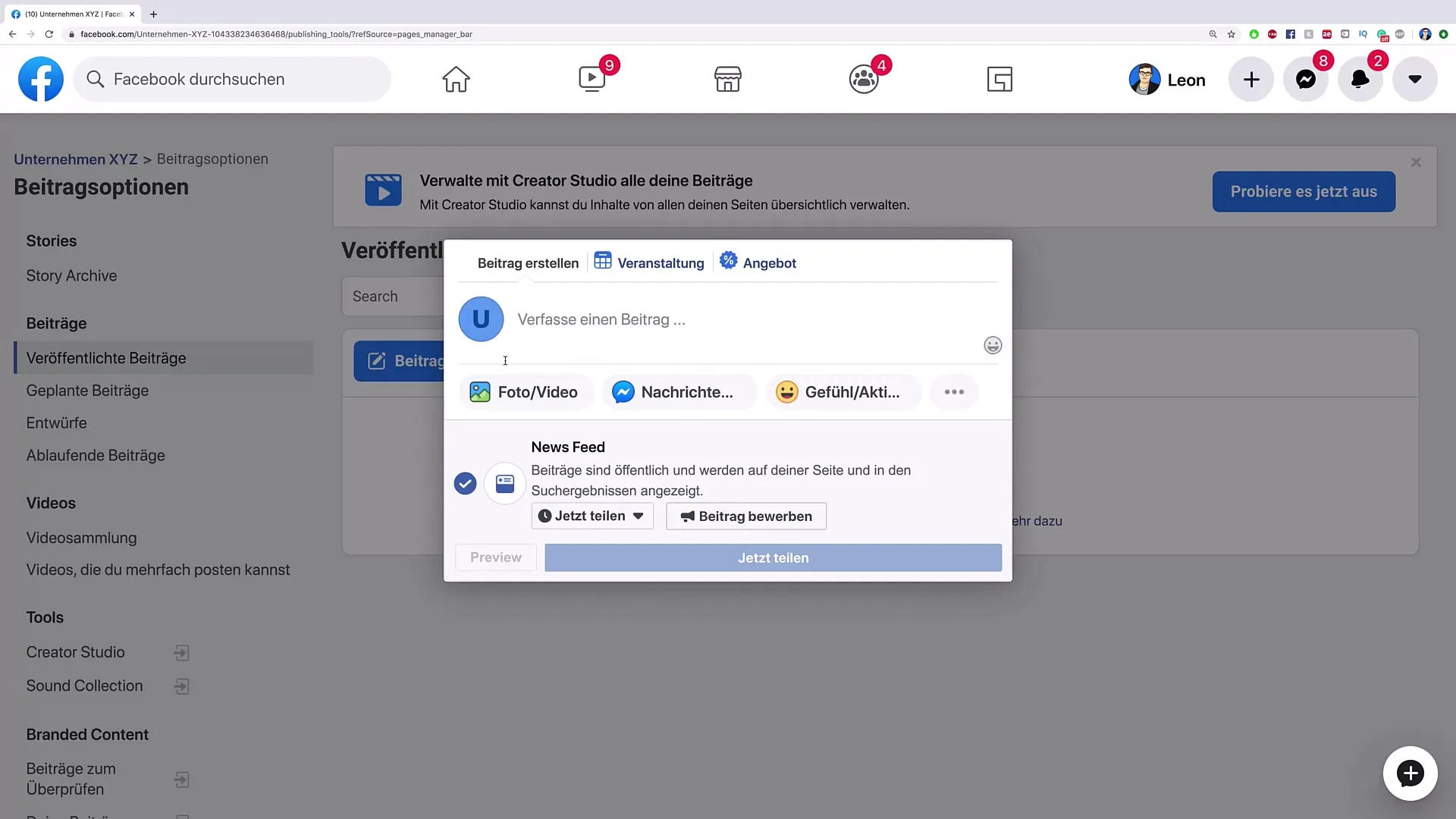This screenshot has height=819, width=1456.
Task: Click external-link icon next to Beiträge zum Überprüfen
Action: point(182,780)
